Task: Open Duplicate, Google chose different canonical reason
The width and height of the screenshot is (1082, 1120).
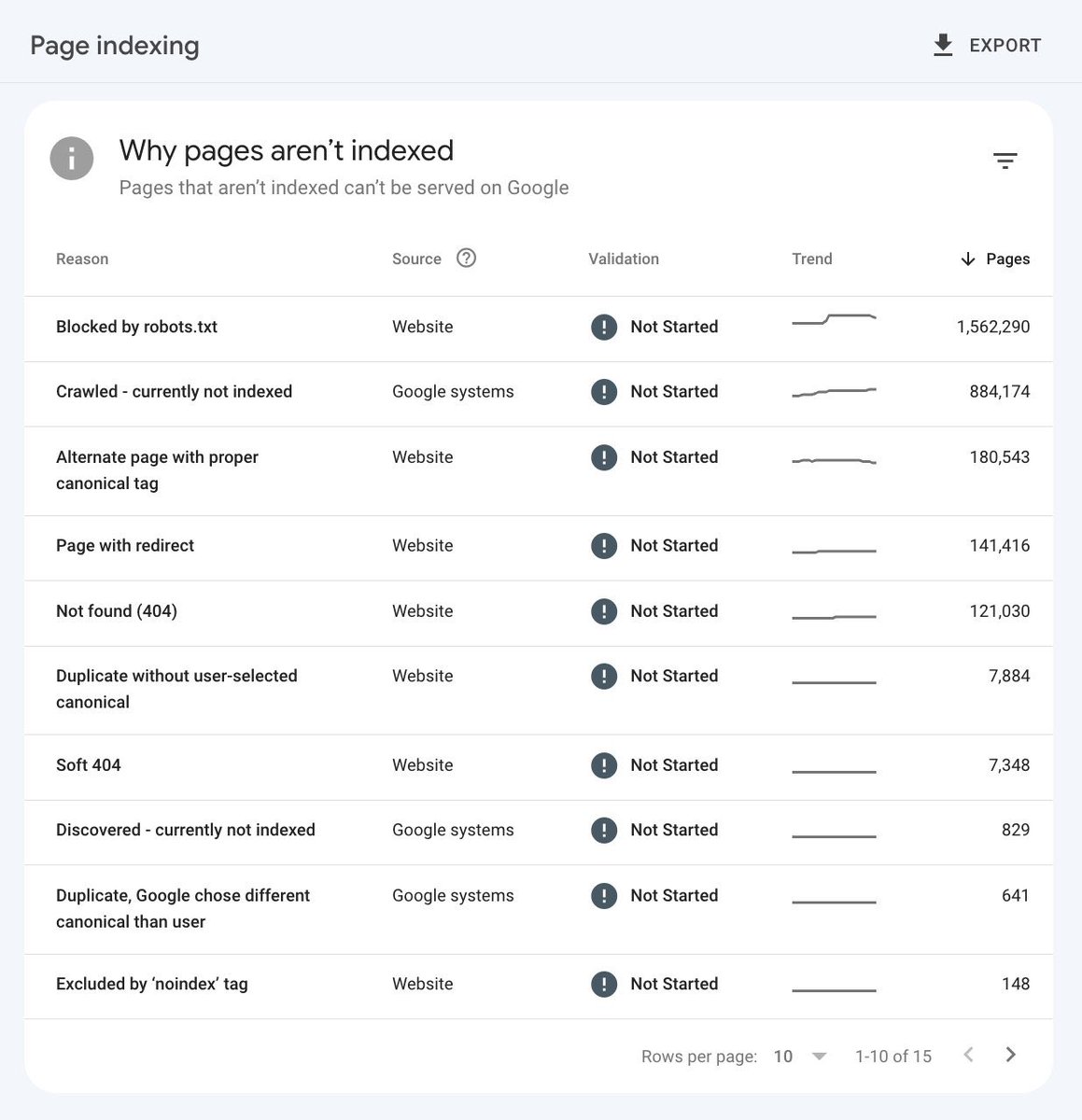Action: 183,908
